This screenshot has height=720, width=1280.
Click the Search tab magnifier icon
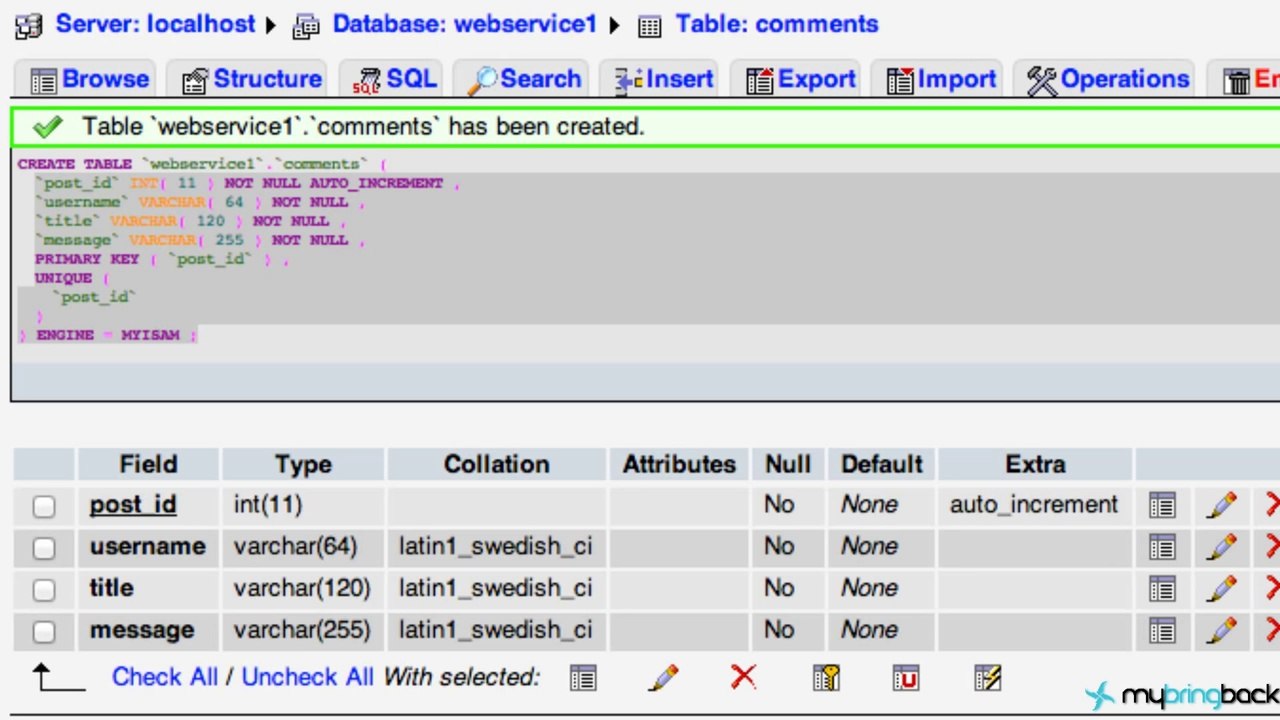[x=482, y=81]
